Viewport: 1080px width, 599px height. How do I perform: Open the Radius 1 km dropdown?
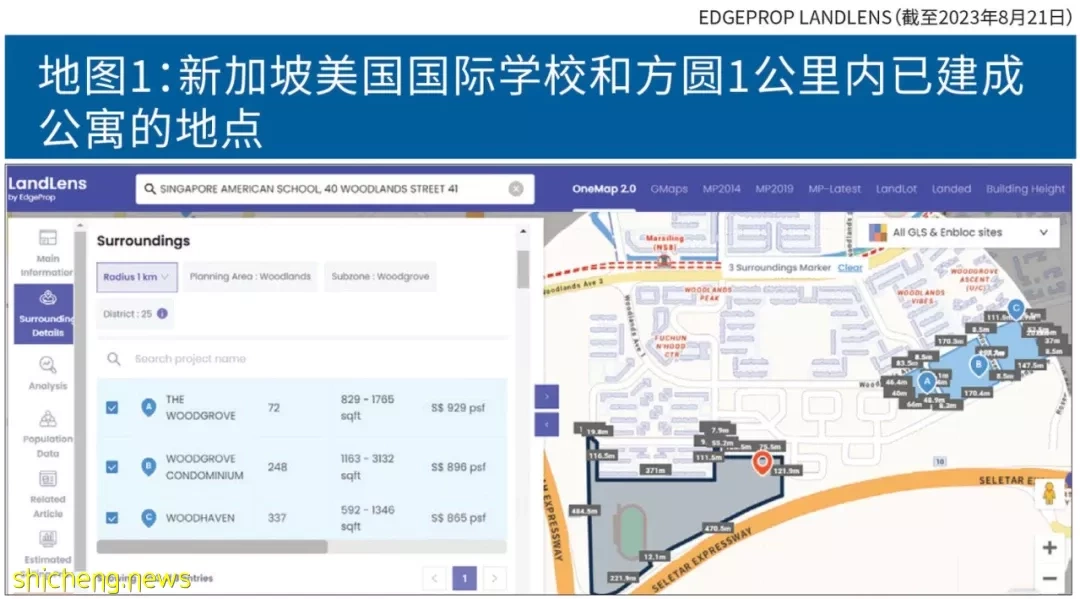click(136, 277)
